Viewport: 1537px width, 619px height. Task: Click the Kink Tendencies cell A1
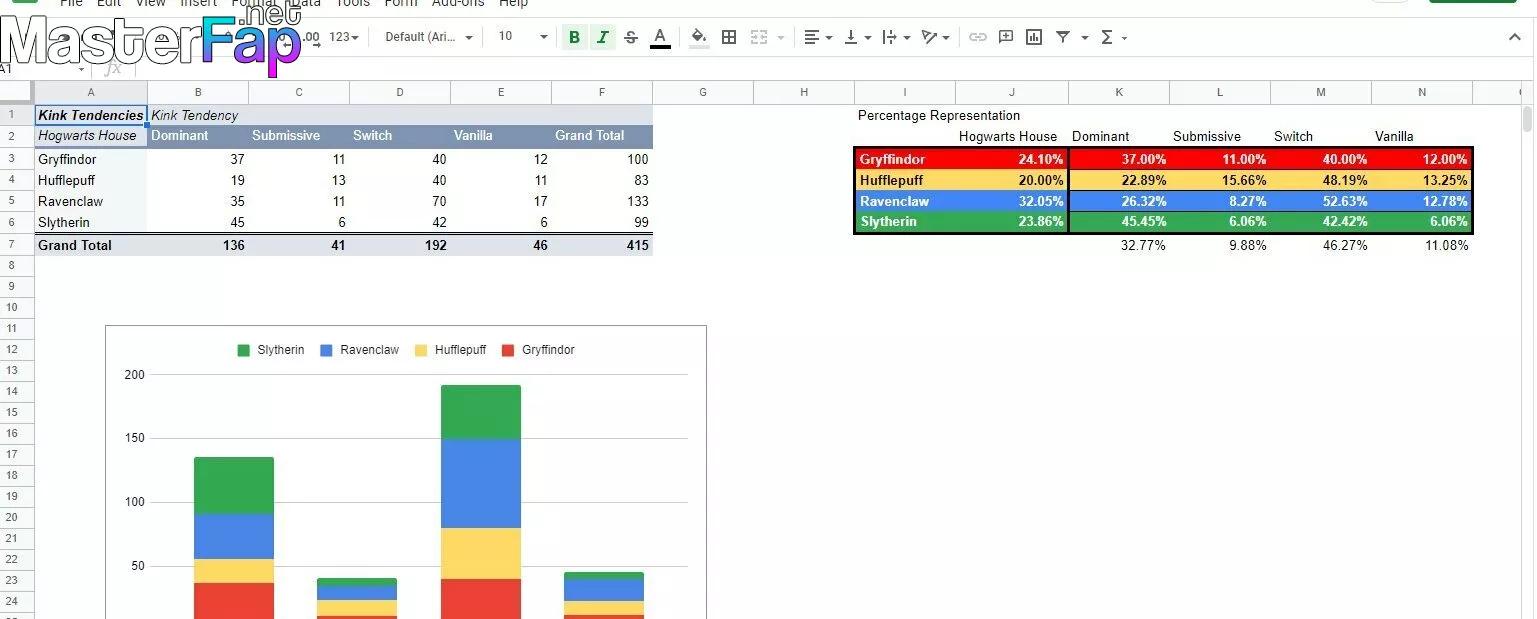point(91,115)
